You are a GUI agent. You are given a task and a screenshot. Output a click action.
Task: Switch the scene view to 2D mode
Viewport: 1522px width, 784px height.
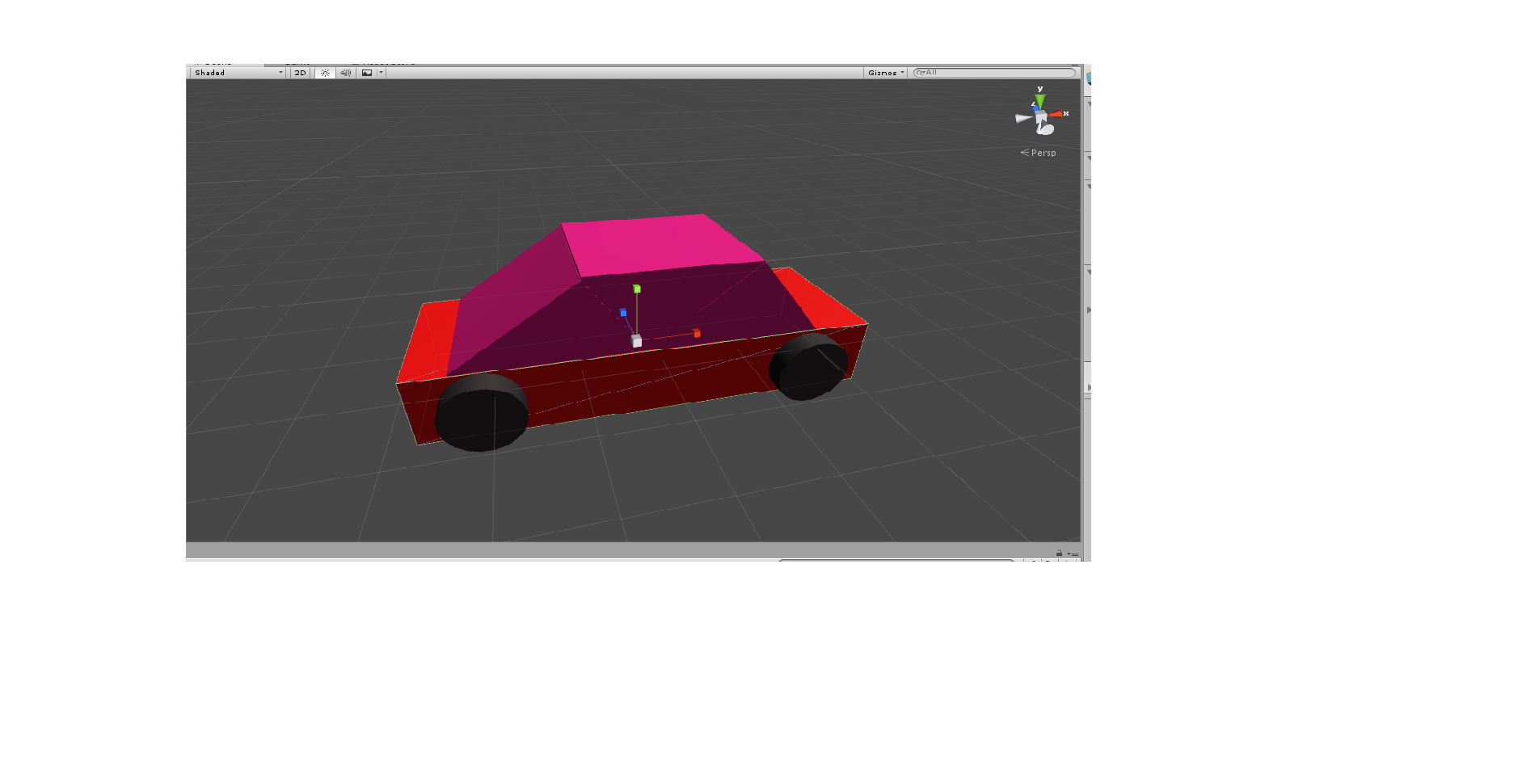tap(301, 73)
